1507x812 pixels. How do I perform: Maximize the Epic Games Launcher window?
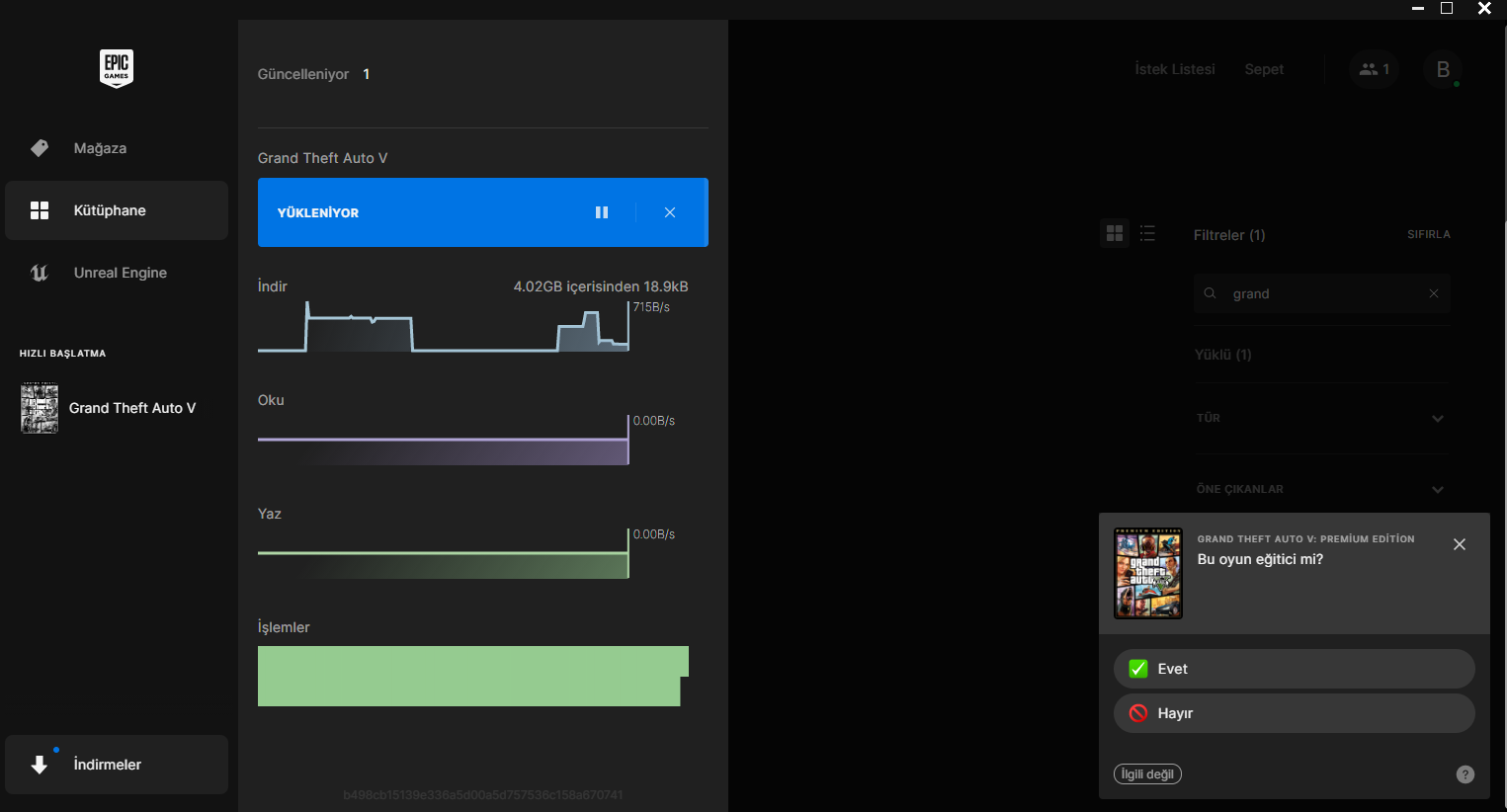tap(1447, 9)
